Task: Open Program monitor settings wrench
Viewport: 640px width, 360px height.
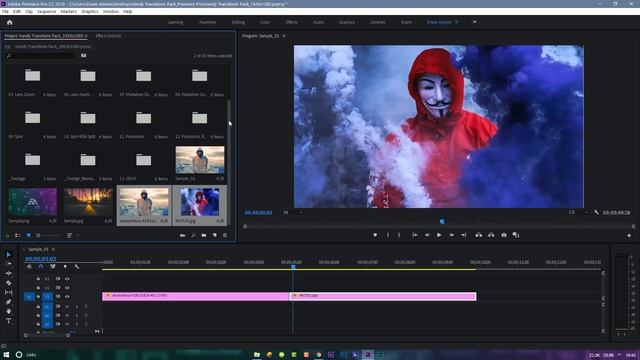Action: point(596,212)
